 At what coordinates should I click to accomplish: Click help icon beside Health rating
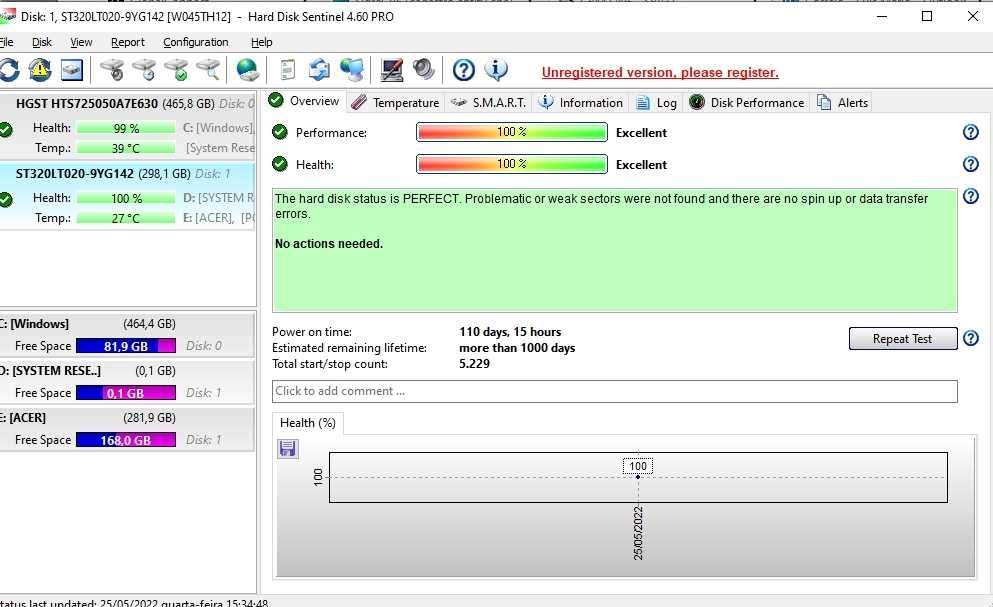click(x=971, y=164)
